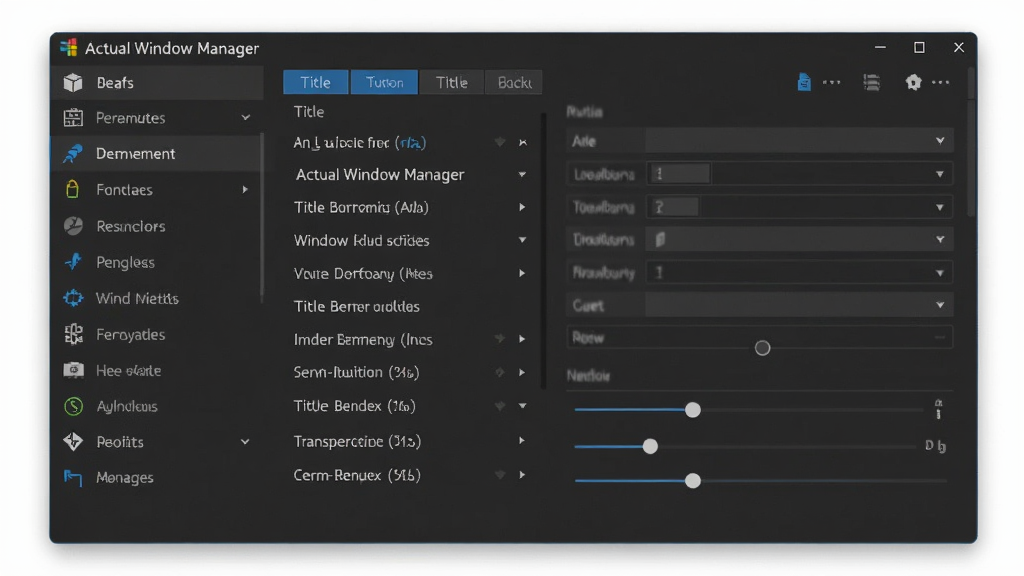Select Menages in the sidebar
Viewport: 1024px width, 576px height.
point(157,477)
